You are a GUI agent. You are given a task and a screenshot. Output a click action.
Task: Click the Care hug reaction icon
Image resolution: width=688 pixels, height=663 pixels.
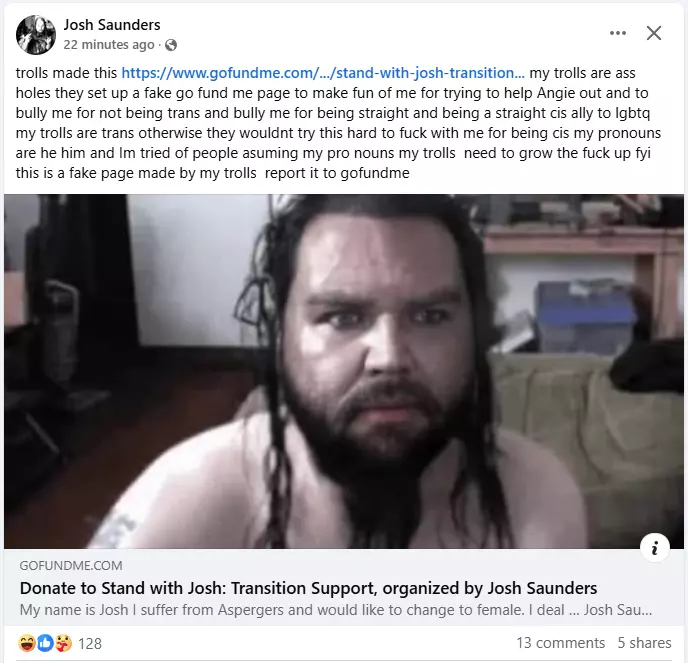64,643
